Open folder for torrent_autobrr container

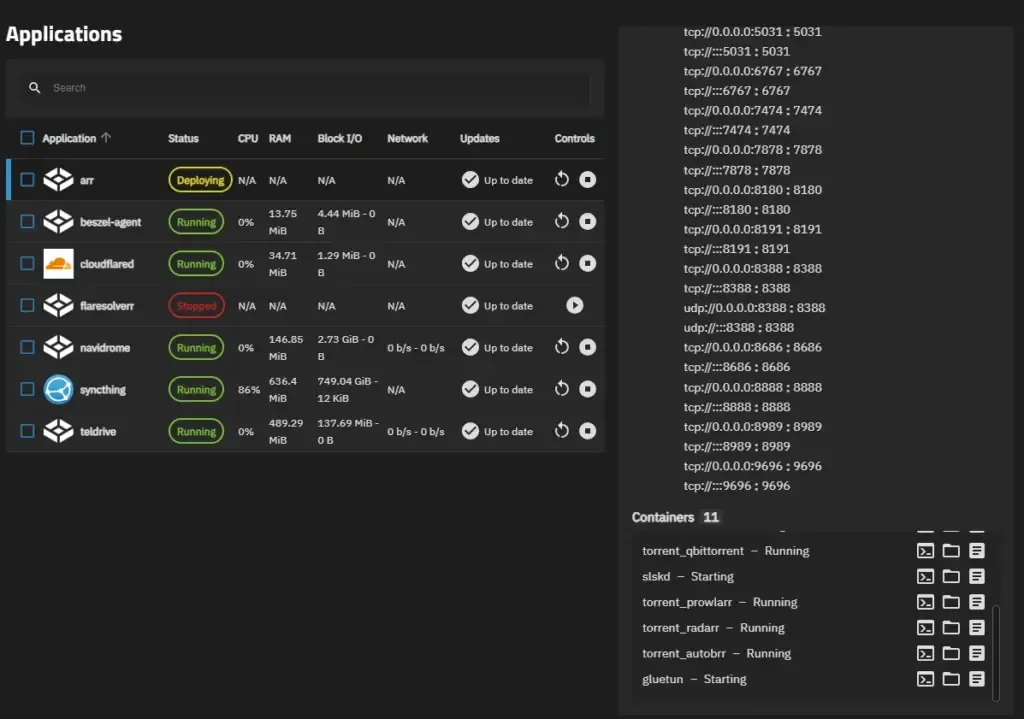[951, 653]
